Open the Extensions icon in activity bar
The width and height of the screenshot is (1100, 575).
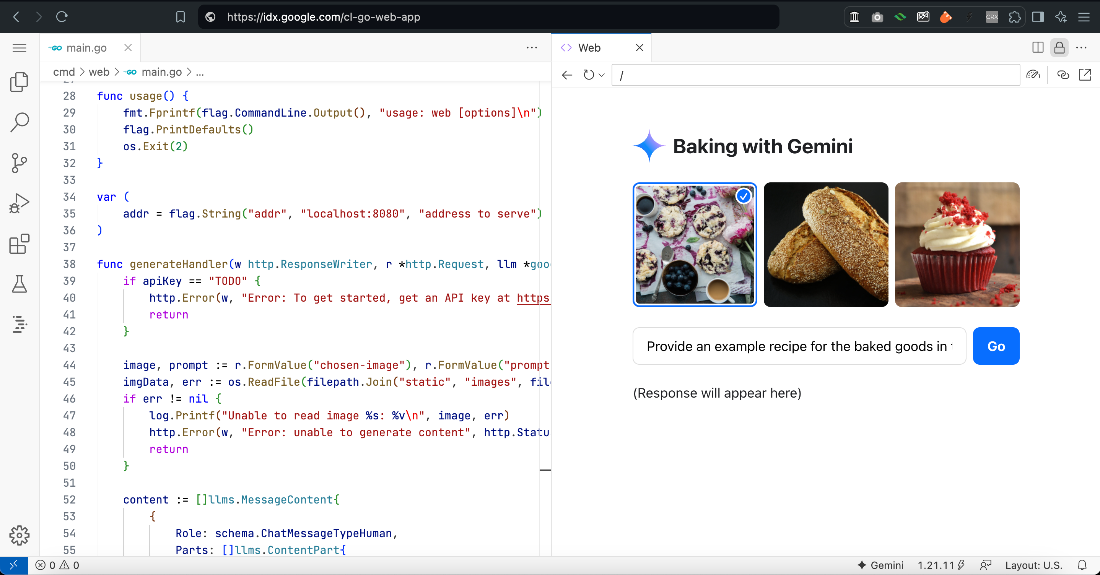click(x=20, y=244)
